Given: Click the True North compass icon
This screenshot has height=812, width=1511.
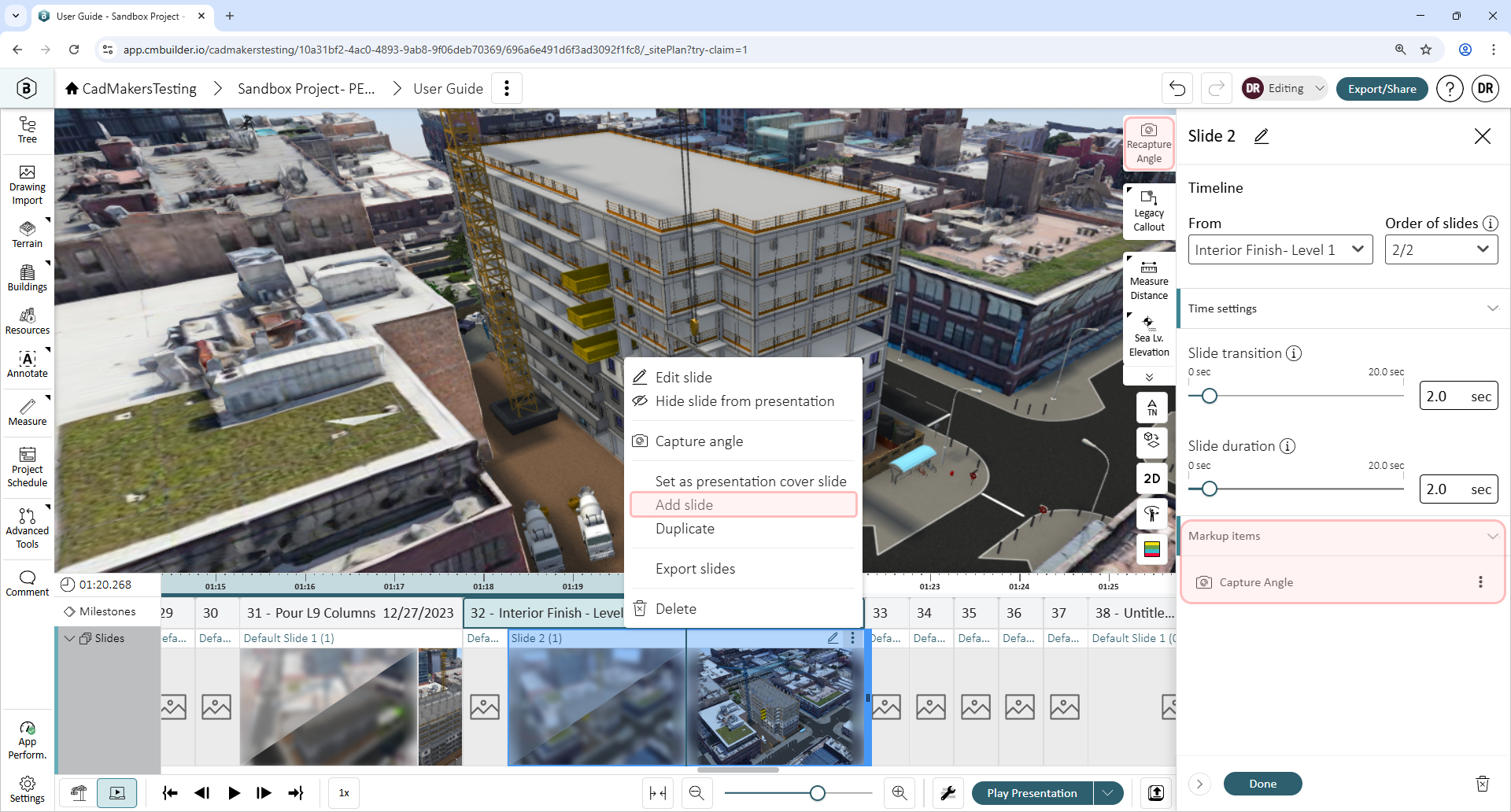Looking at the screenshot, I should point(1152,408).
